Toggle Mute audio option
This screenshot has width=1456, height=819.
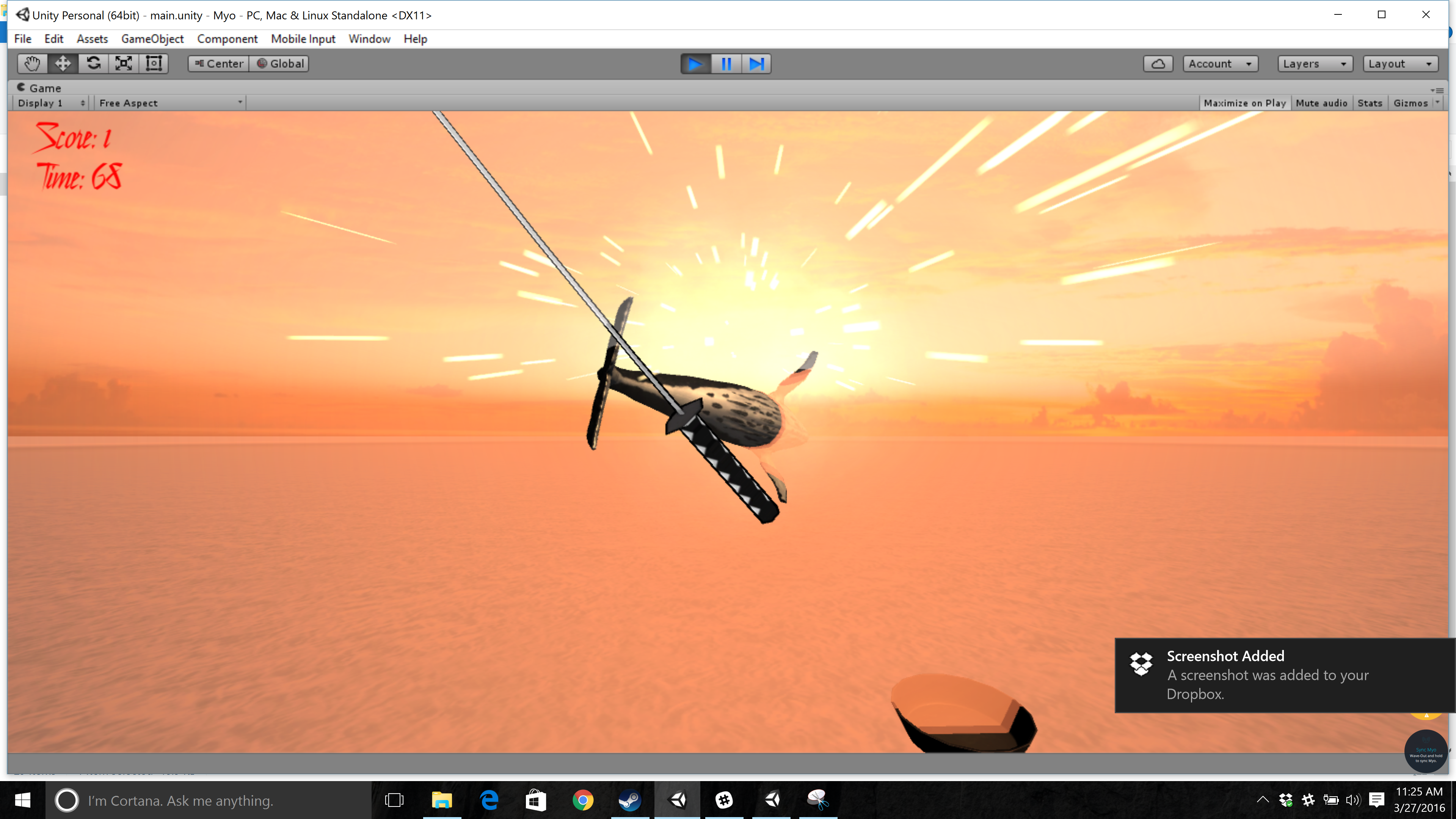[x=1321, y=103]
